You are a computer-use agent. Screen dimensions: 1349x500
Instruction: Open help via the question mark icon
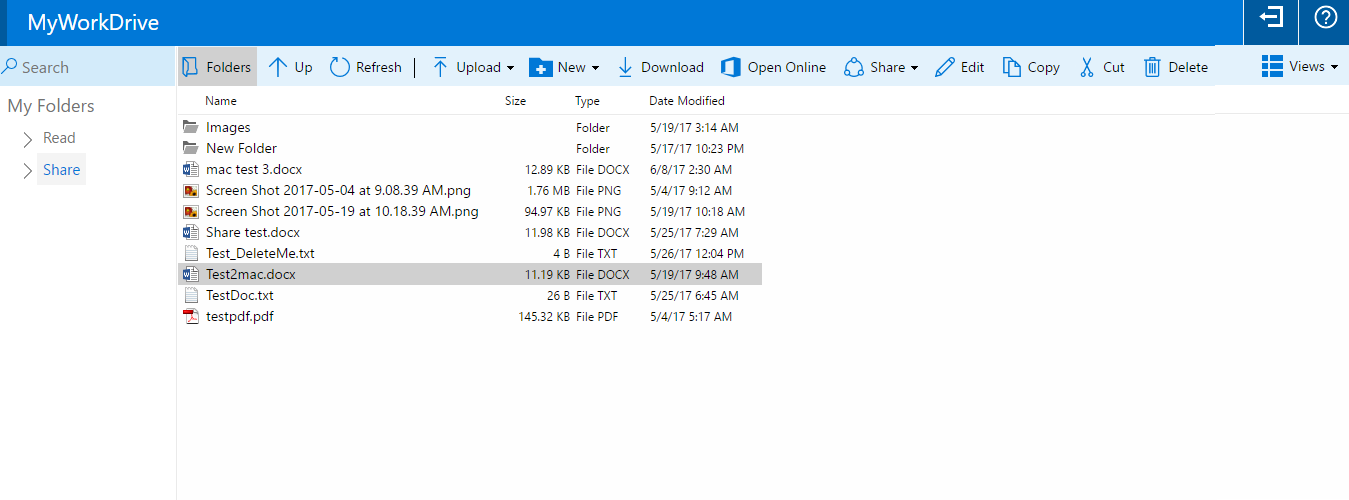coord(1325,19)
